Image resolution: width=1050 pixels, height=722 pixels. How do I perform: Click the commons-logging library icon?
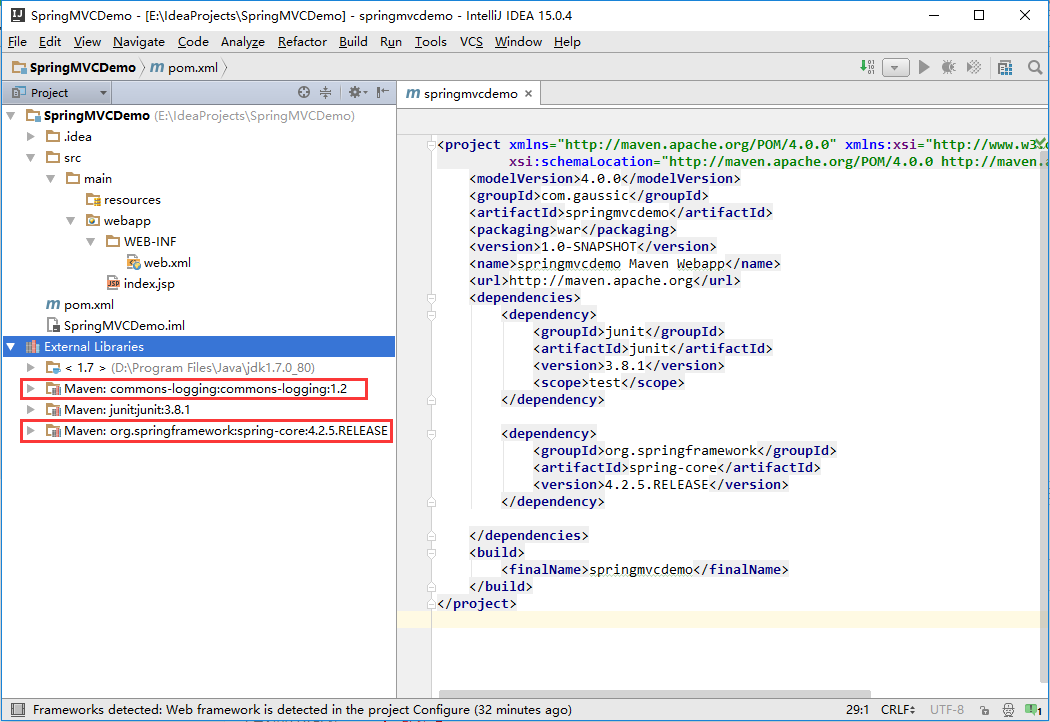[x=53, y=388]
